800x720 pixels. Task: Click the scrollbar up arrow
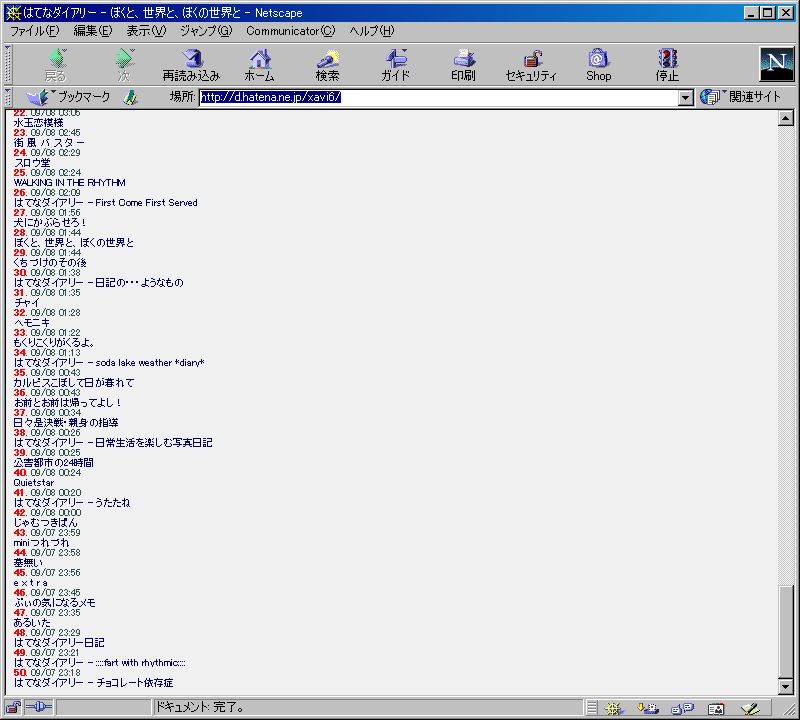click(x=786, y=118)
